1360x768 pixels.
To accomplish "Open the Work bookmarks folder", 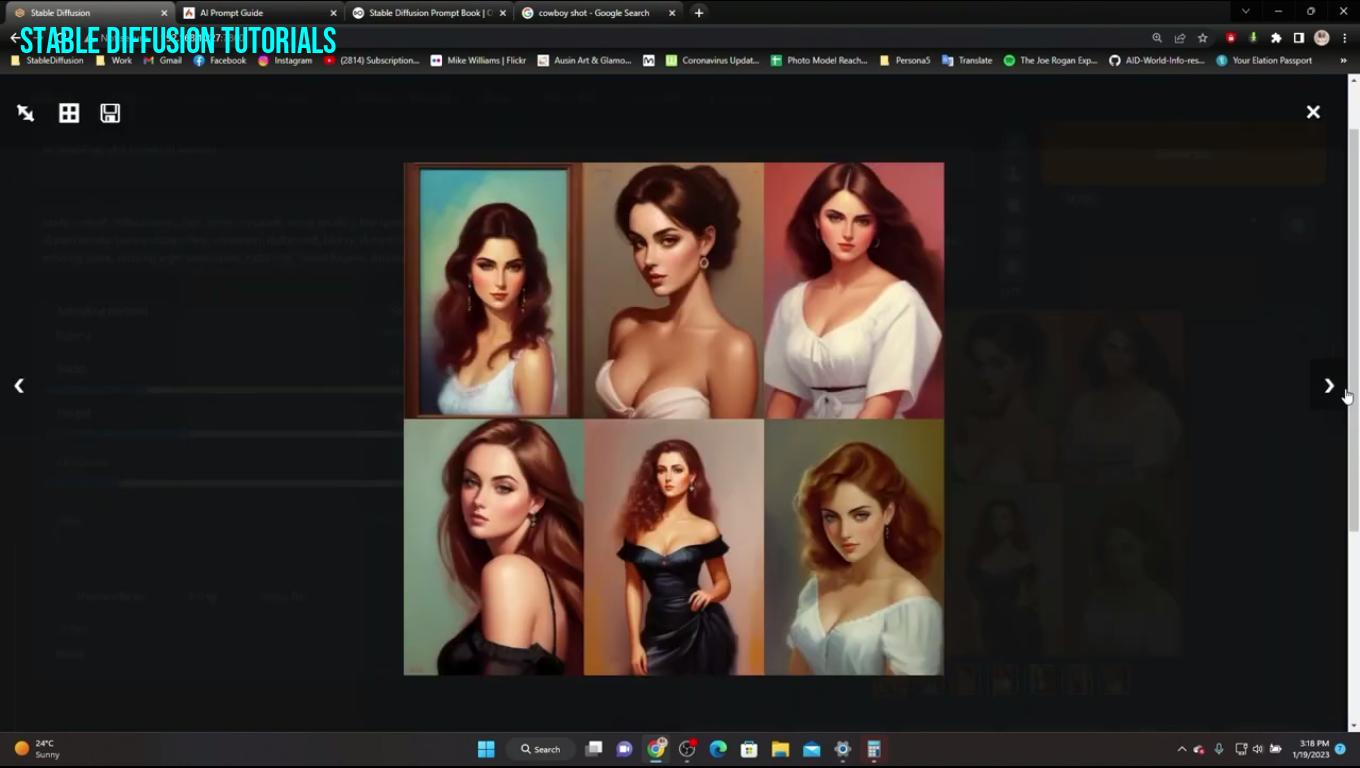I will pos(114,60).
